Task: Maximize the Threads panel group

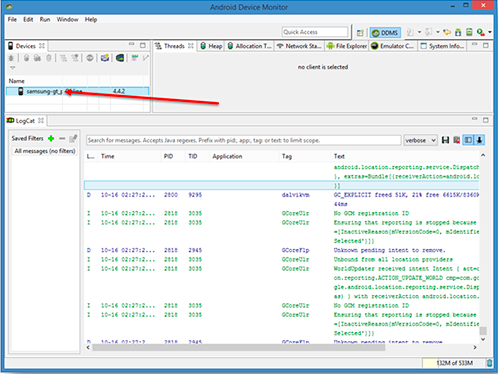Action: tap(486, 45)
